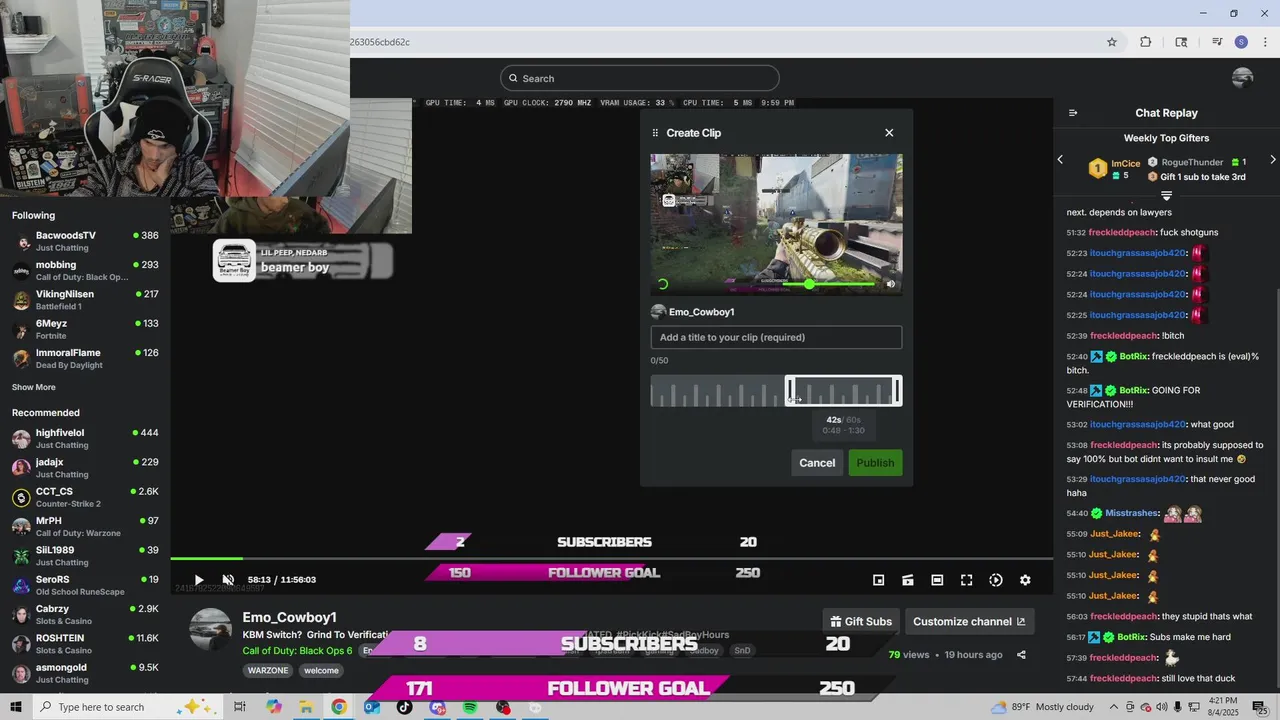The width and height of the screenshot is (1280, 720).
Task: Select the WARZONE tag
Action: coord(268,670)
